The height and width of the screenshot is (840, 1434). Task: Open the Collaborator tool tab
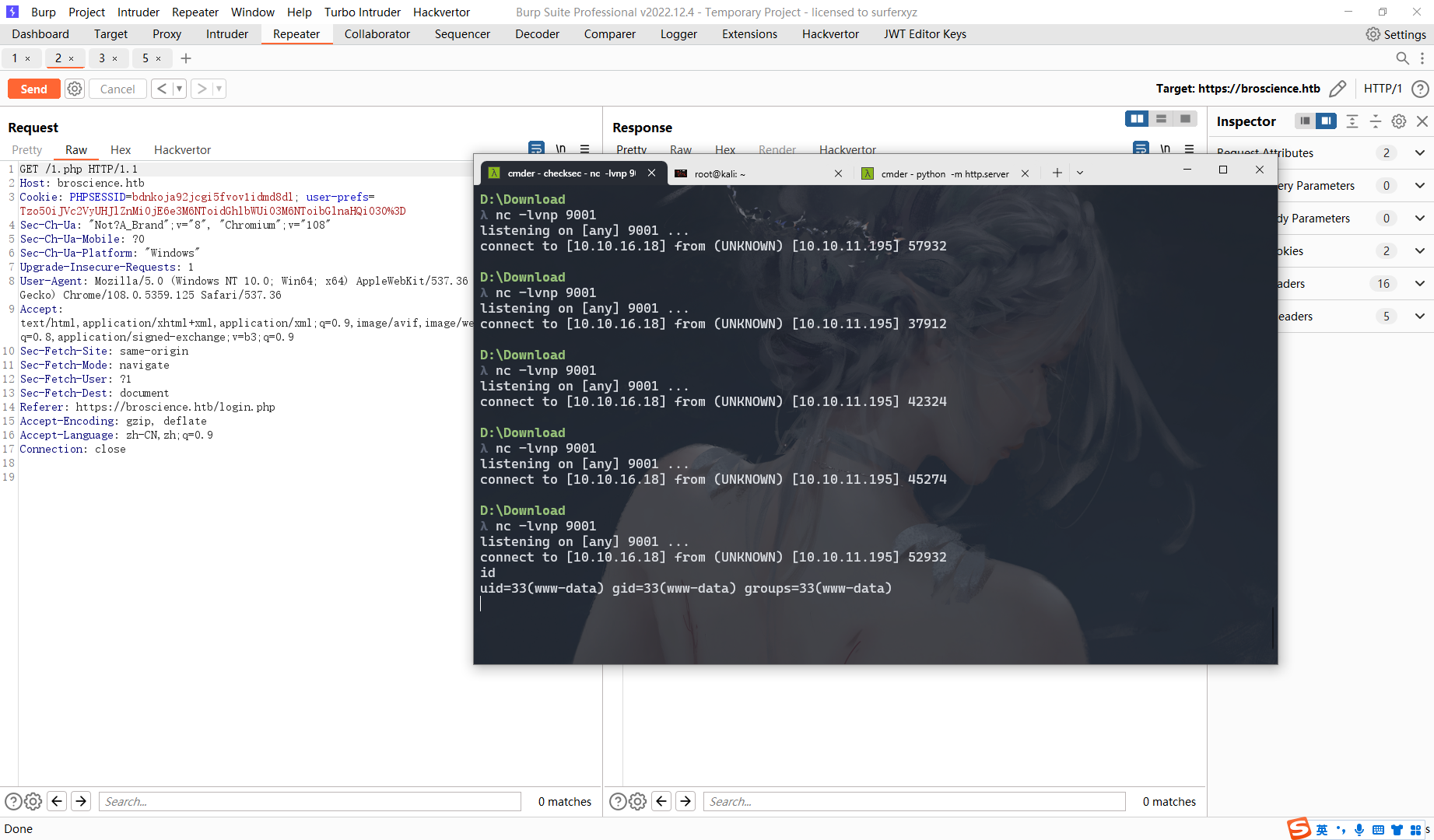pyautogui.click(x=377, y=34)
